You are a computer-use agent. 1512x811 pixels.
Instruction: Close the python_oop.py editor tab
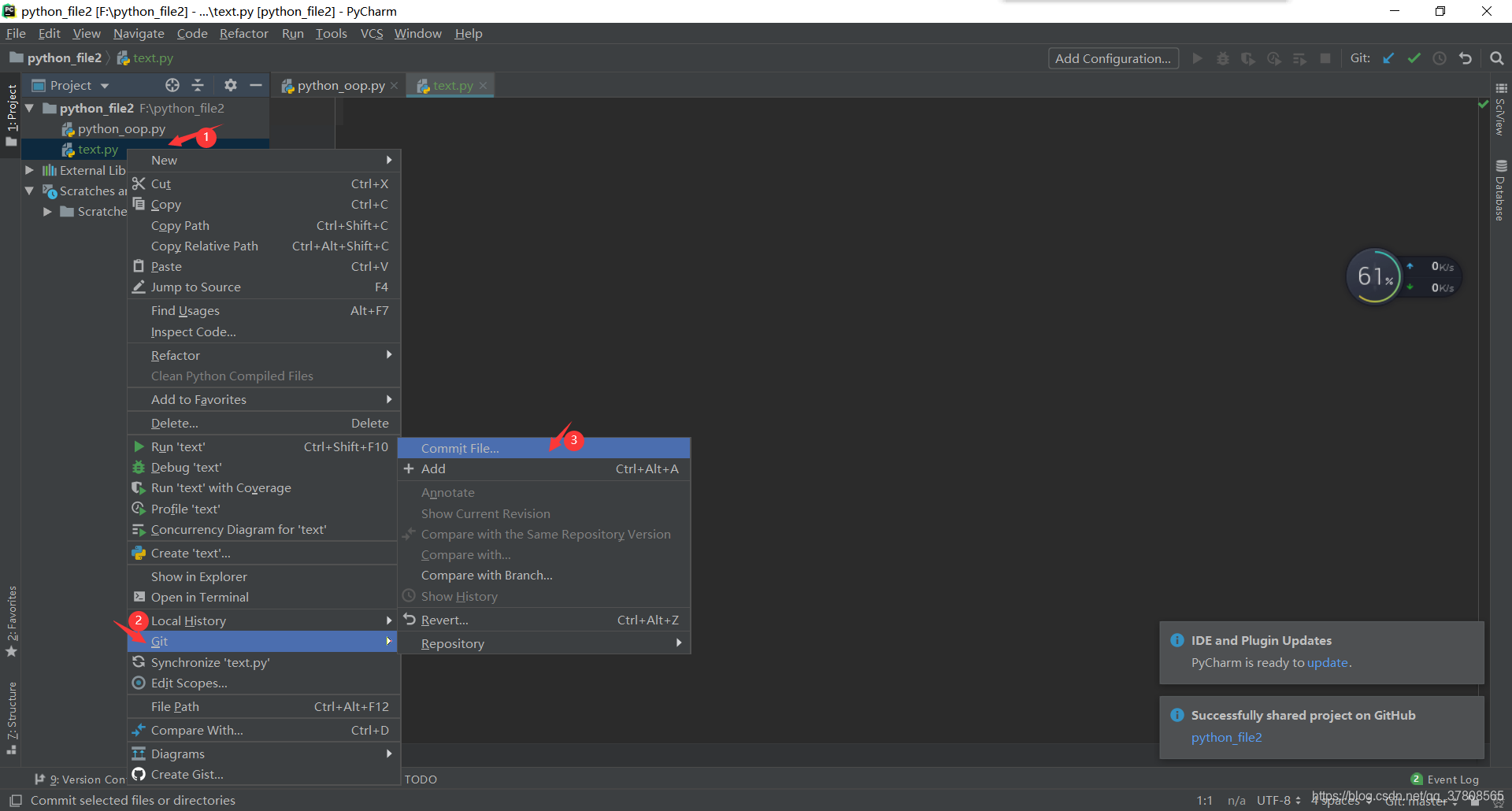pos(394,86)
